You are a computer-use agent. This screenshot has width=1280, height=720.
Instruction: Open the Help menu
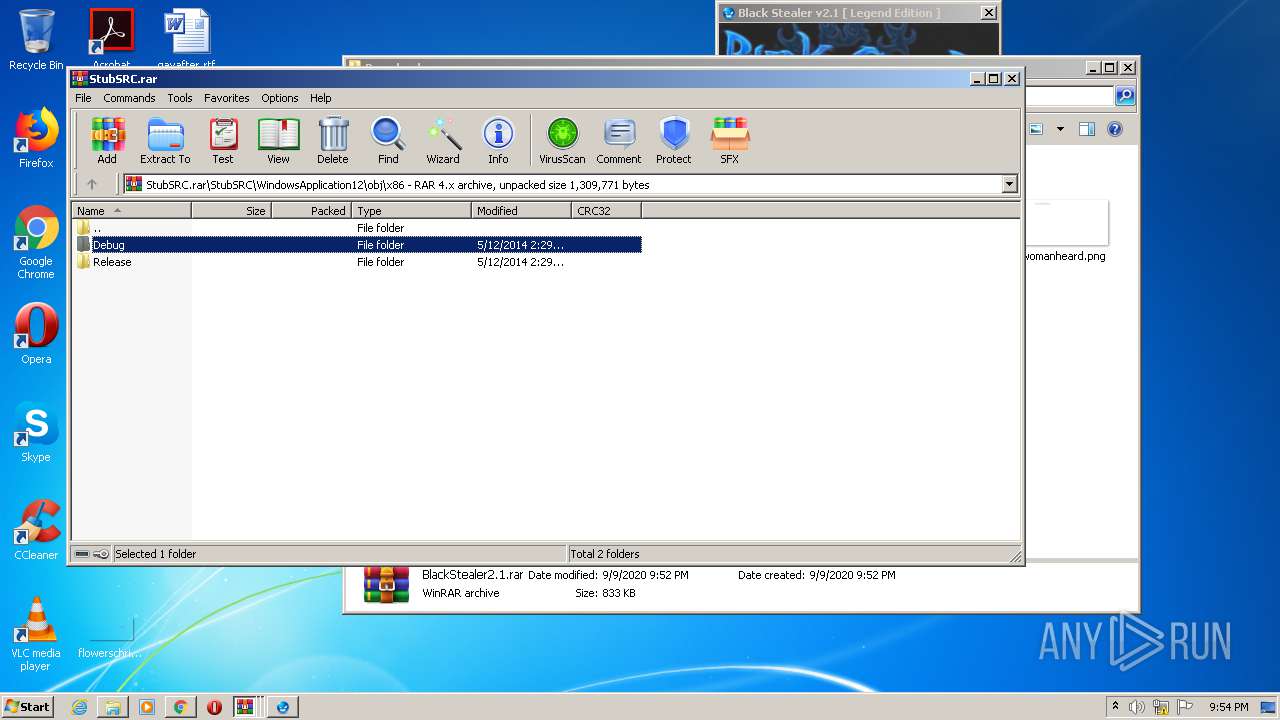click(x=320, y=98)
